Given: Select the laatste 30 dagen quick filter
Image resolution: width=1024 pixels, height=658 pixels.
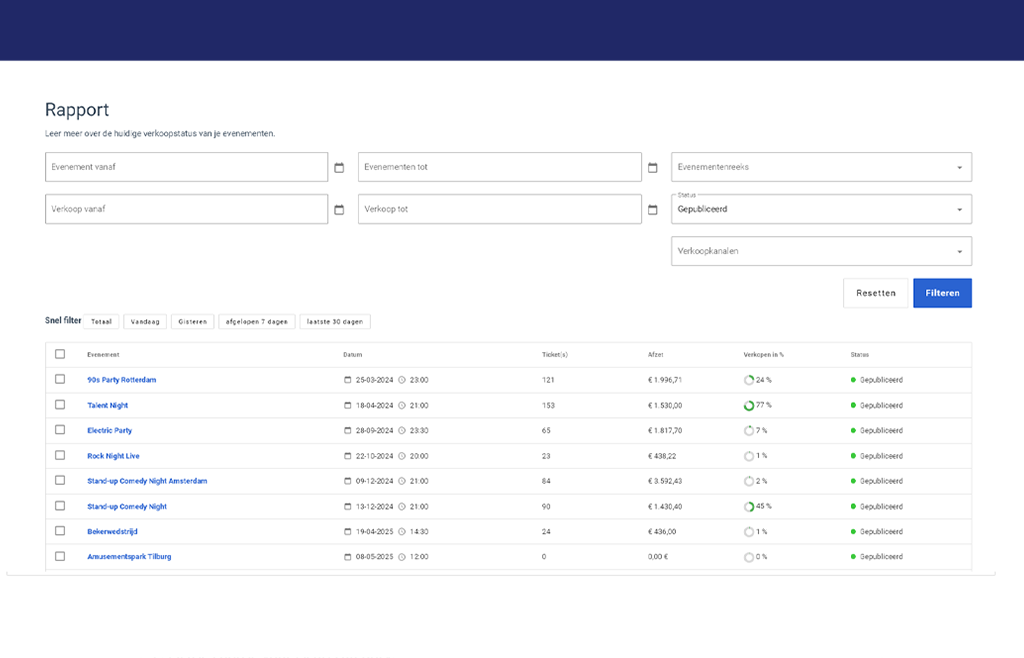Looking at the screenshot, I should click(x=335, y=322).
